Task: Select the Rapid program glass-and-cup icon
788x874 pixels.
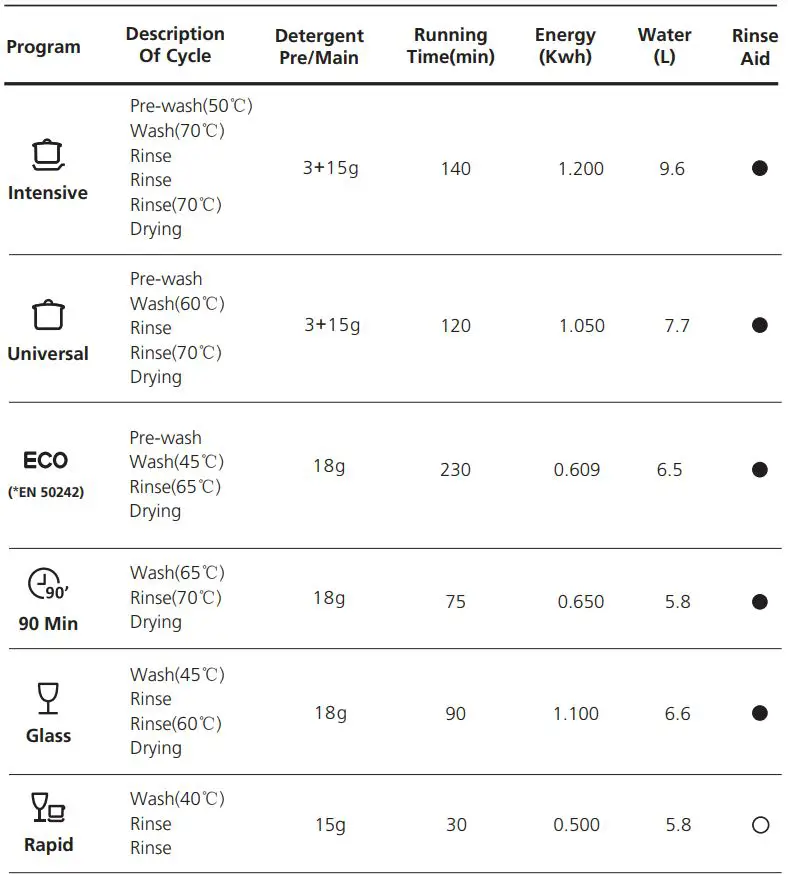Action: [x=48, y=807]
